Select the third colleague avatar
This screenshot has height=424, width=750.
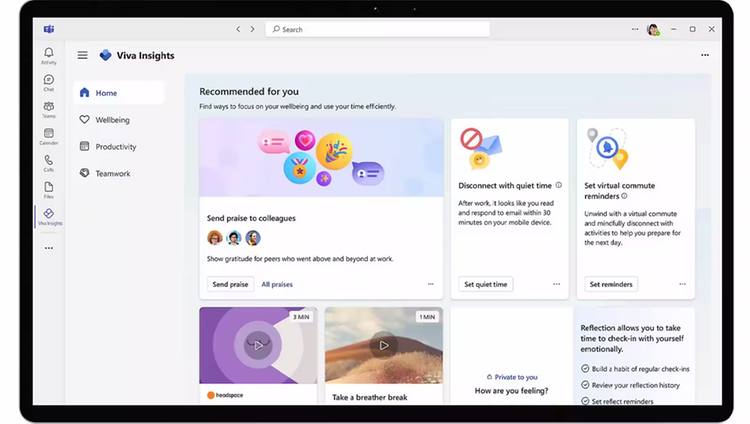click(x=253, y=237)
